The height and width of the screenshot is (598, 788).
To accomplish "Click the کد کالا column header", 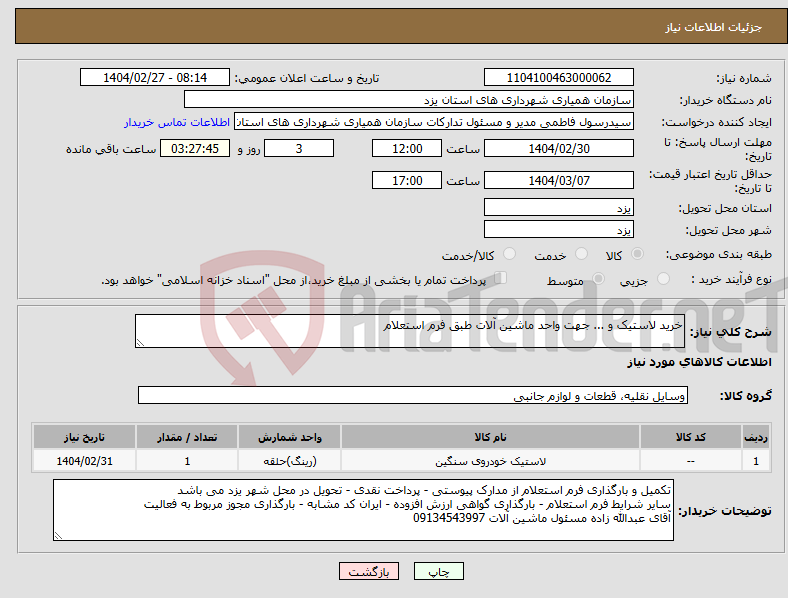I will pyautogui.click(x=691, y=437).
